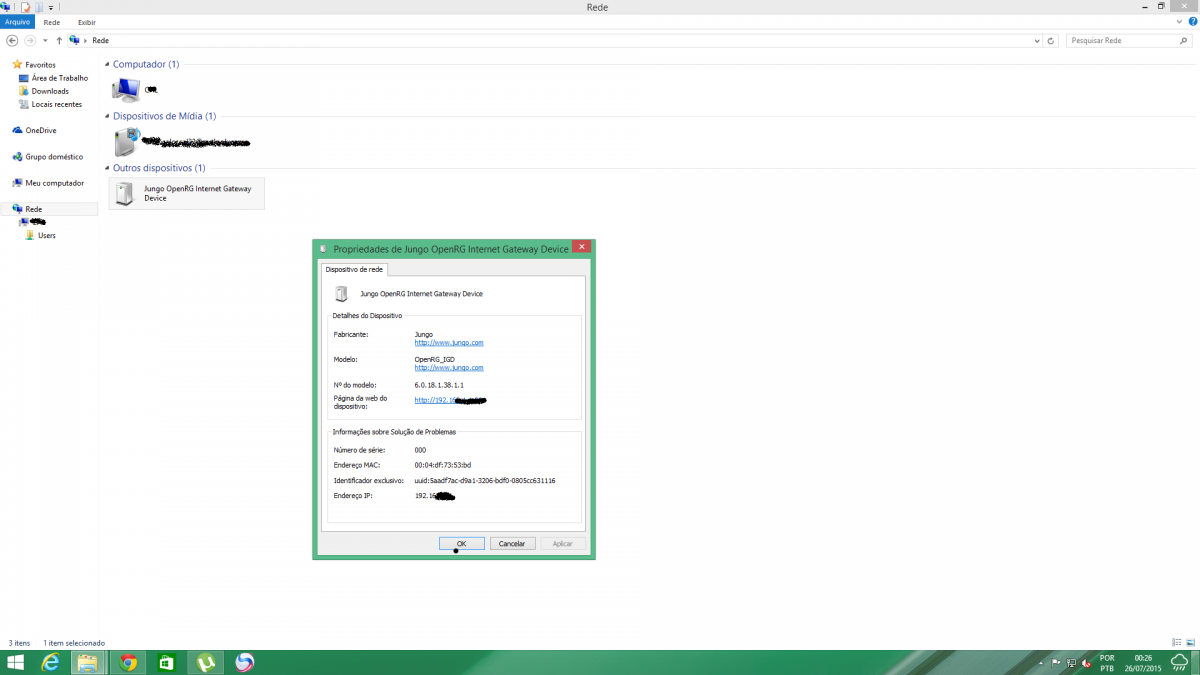
Task: Open the Downloads folder icon
Action: (24, 91)
